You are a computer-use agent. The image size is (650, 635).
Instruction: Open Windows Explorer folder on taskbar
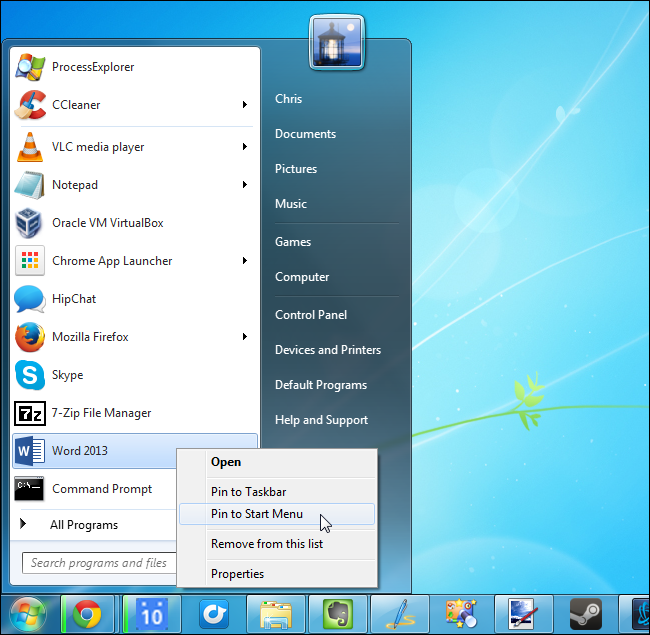pos(276,615)
